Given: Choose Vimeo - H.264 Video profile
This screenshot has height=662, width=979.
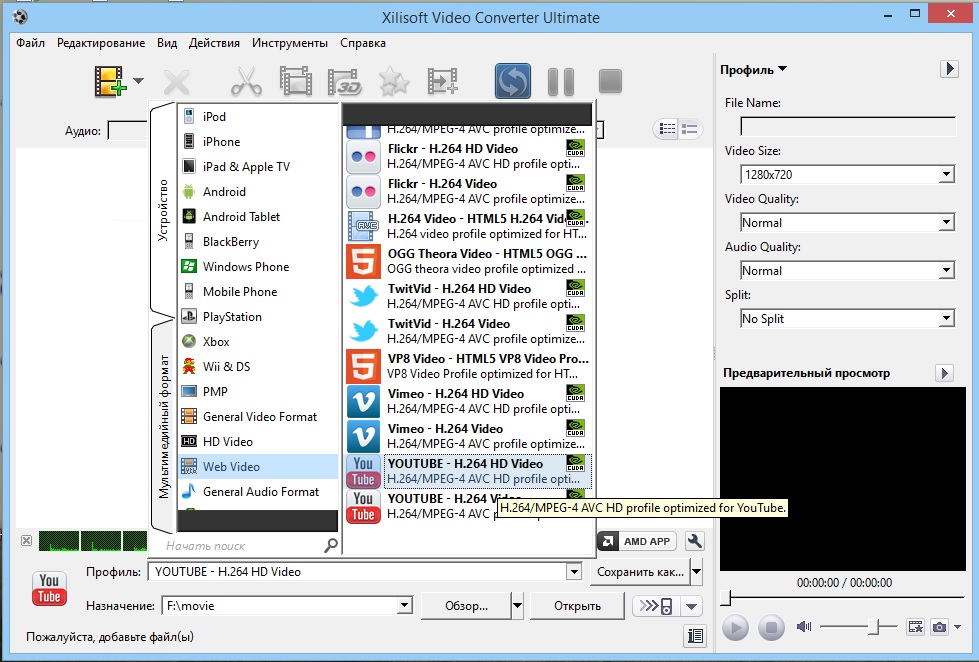Looking at the screenshot, I should (467, 436).
